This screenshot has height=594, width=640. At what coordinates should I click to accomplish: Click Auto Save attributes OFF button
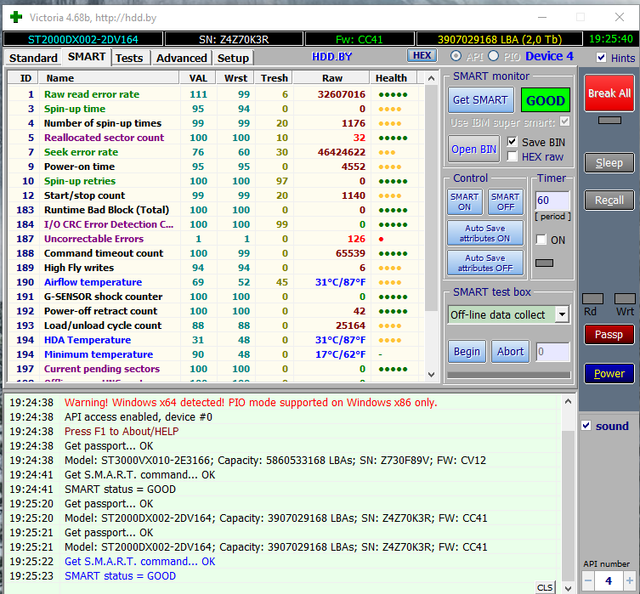pos(485,263)
